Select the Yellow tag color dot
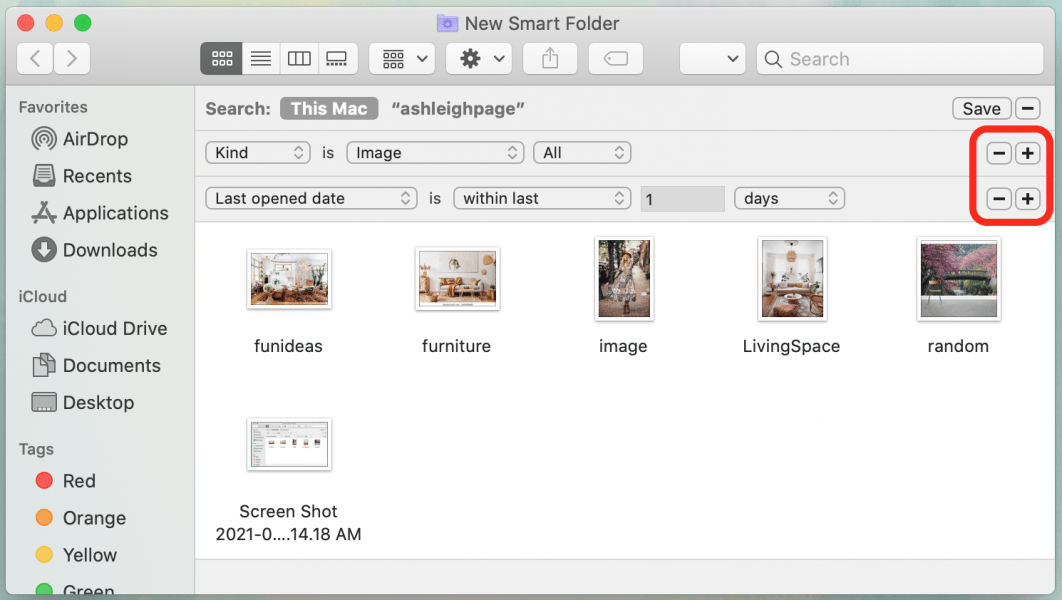 [x=44, y=555]
